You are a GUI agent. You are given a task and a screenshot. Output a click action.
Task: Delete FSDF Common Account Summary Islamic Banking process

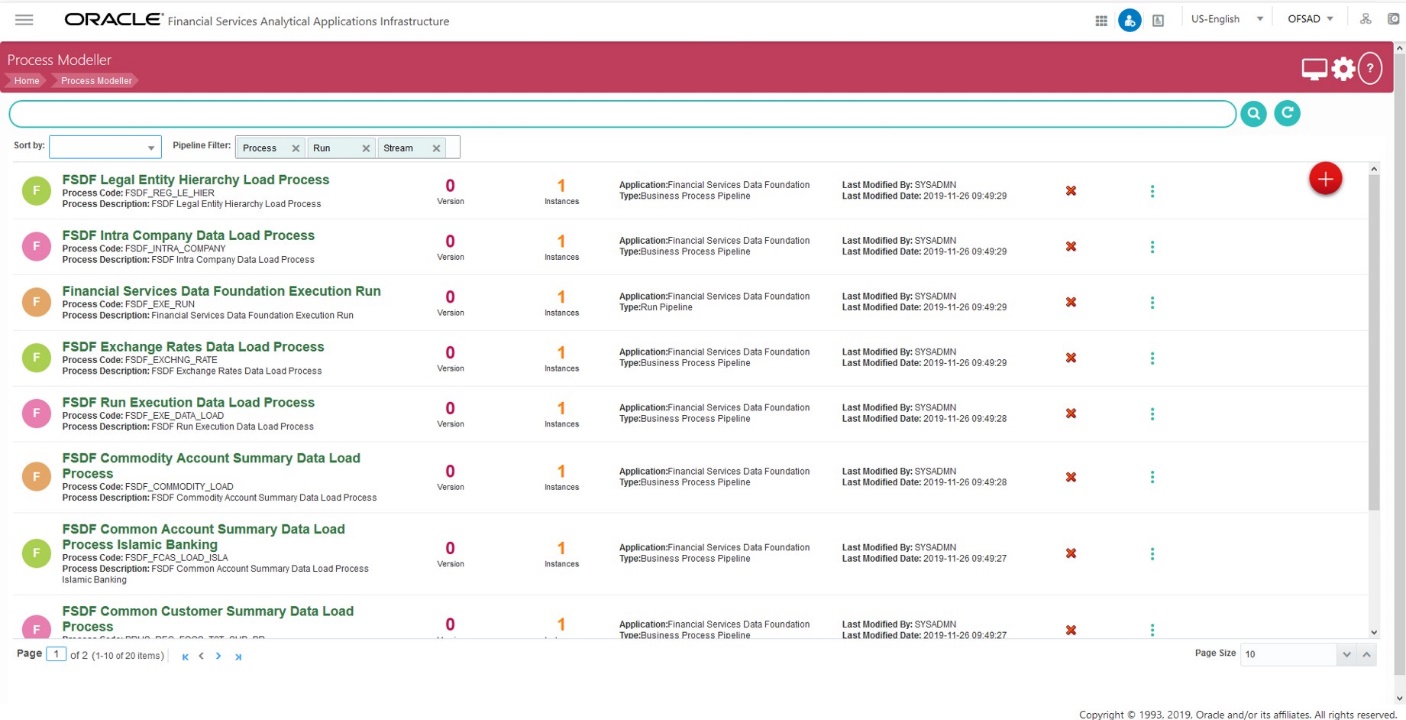[1071, 553]
